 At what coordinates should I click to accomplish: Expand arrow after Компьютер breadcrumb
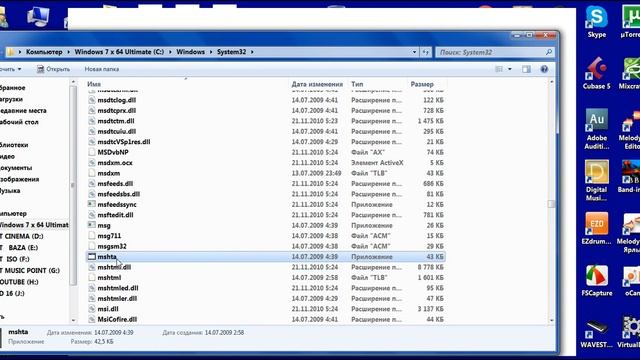click(x=69, y=52)
